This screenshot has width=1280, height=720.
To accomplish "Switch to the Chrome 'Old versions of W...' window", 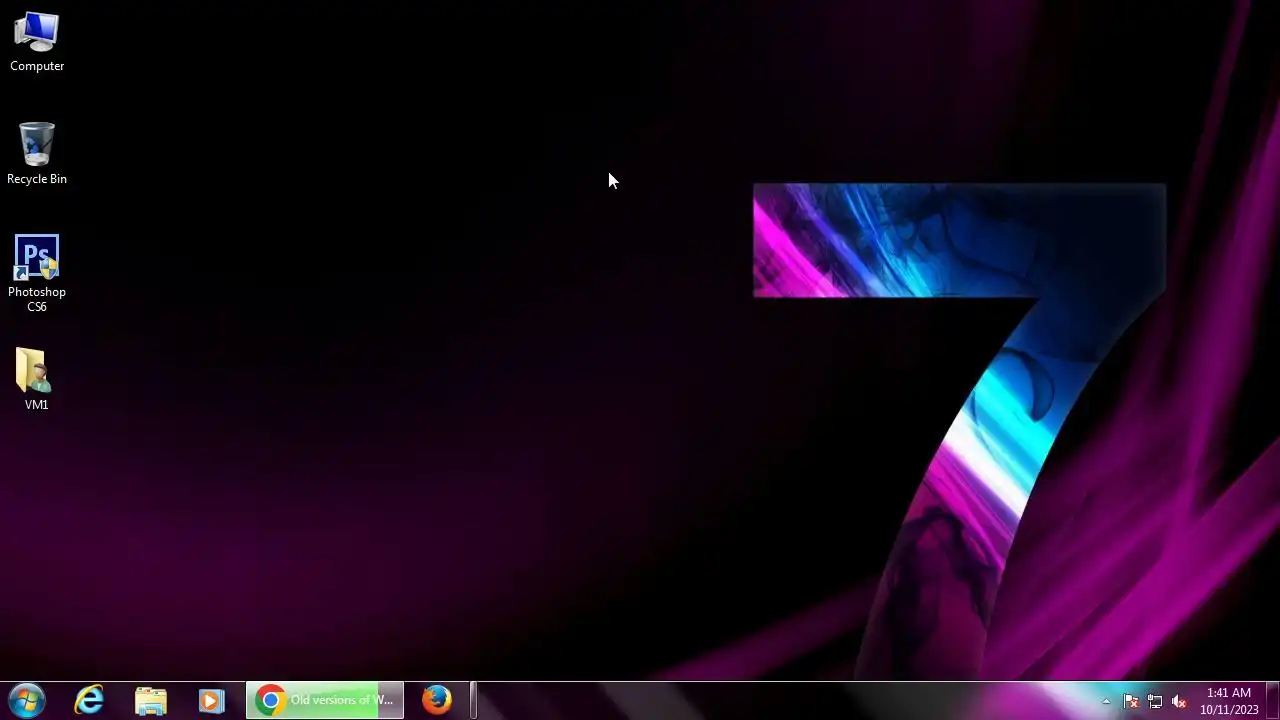I will tap(325, 700).
